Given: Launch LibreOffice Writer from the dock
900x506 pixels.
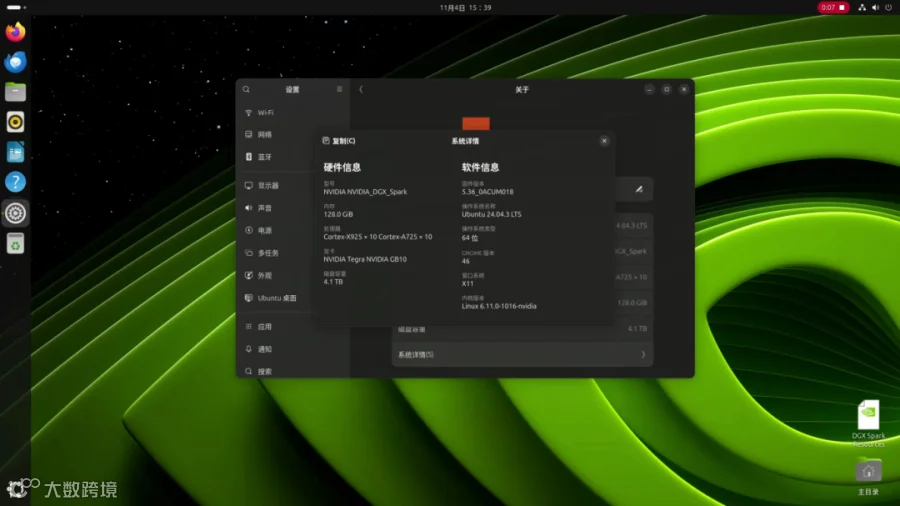Looking at the screenshot, I should click(15, 152).
